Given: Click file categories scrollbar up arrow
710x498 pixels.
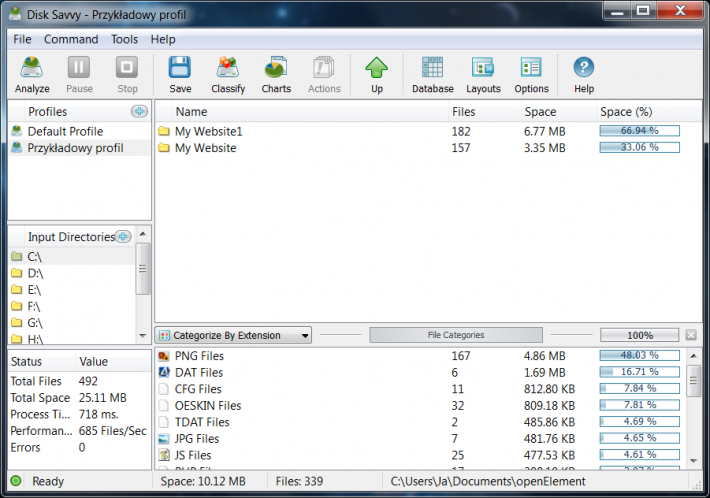Looking at the screenshot, I should pos(693,356).
